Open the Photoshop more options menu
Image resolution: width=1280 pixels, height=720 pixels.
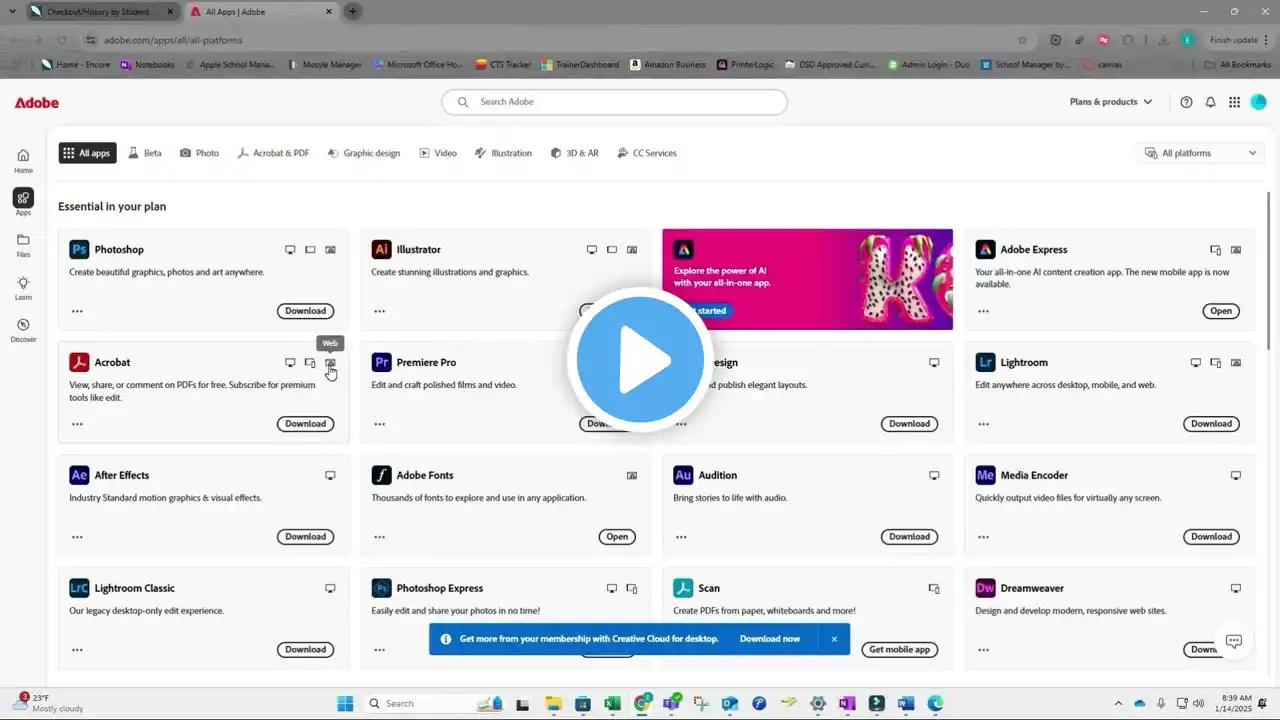coord(77,311)
